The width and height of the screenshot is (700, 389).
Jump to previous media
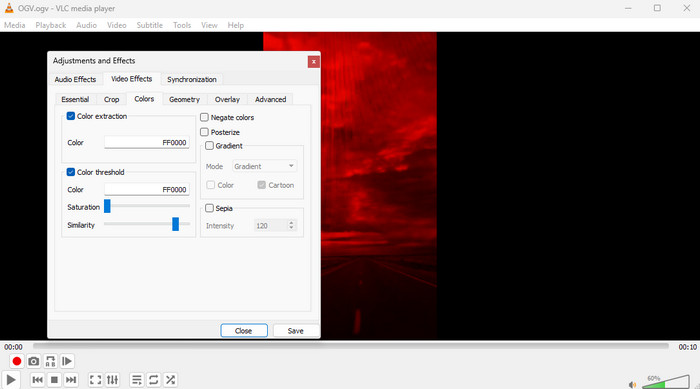point(38,380)
